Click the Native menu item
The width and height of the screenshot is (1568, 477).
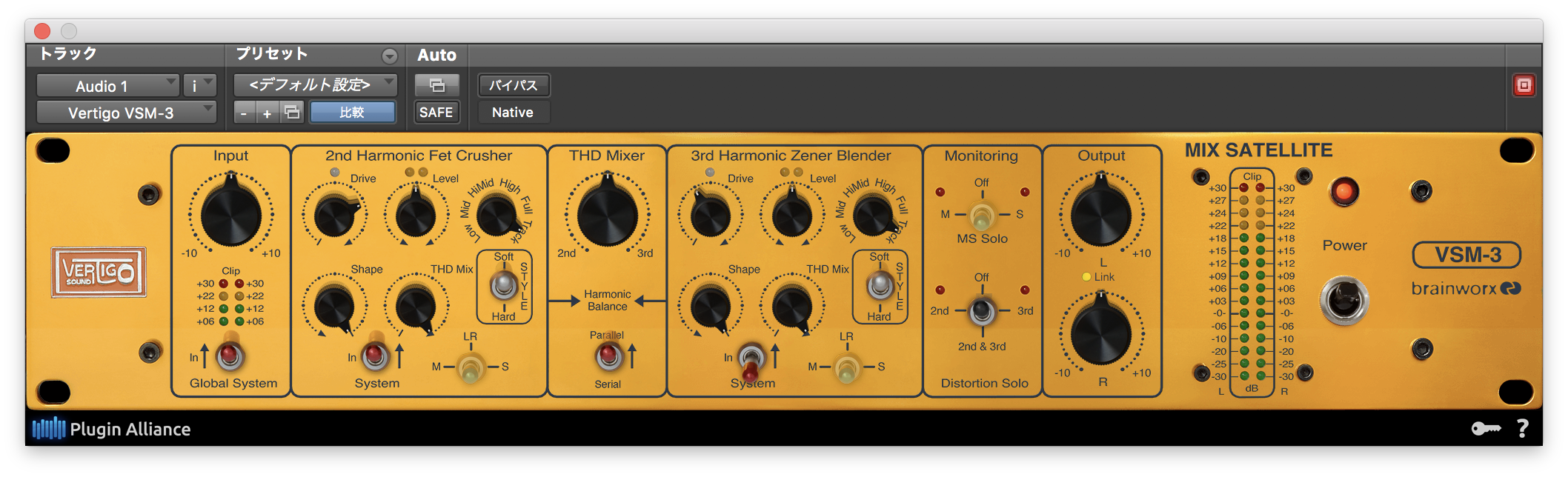click(x=512, y=113)
